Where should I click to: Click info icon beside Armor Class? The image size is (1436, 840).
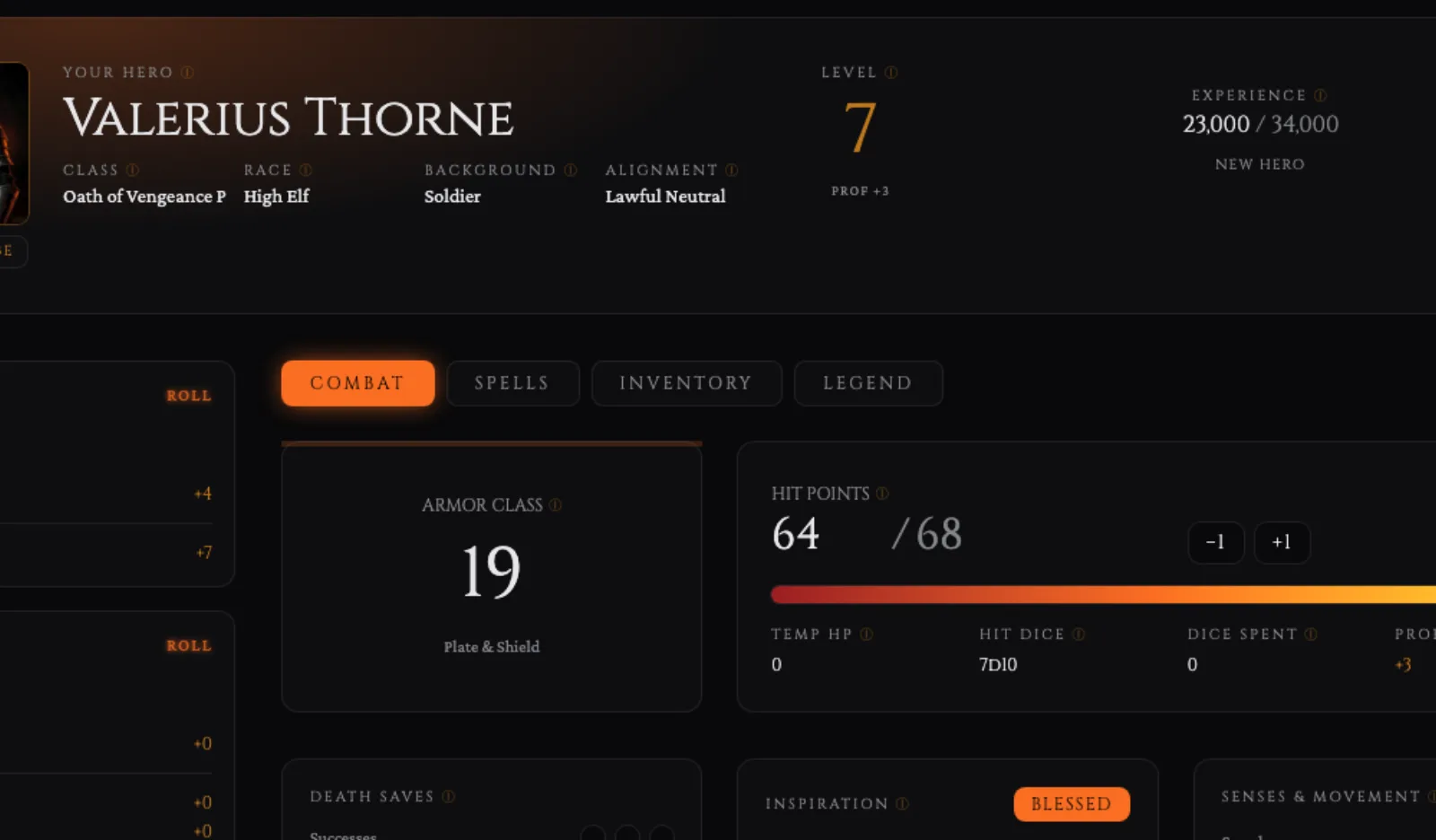[556, 505]
